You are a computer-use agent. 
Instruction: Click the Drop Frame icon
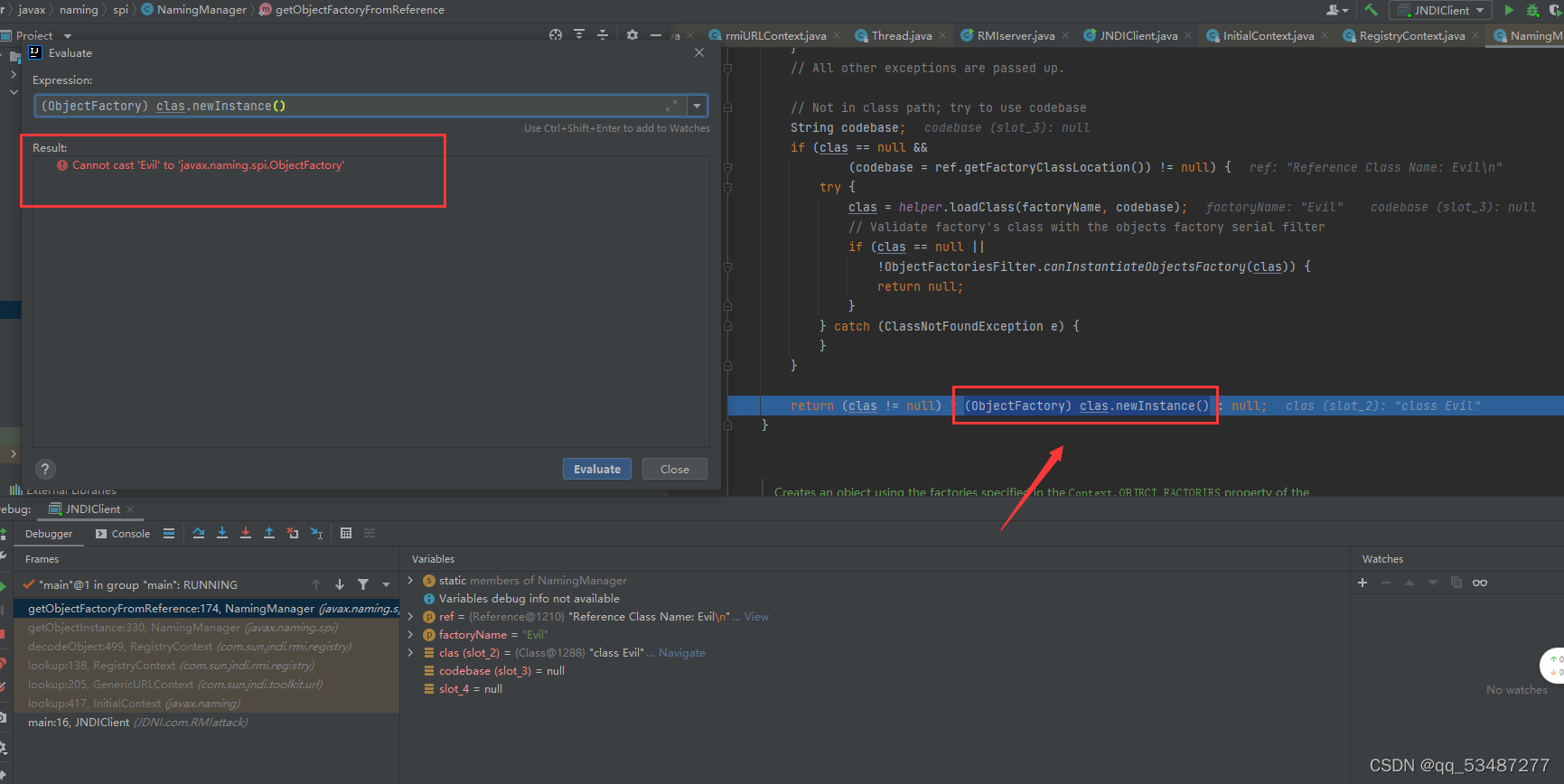[x=293, y=533]
